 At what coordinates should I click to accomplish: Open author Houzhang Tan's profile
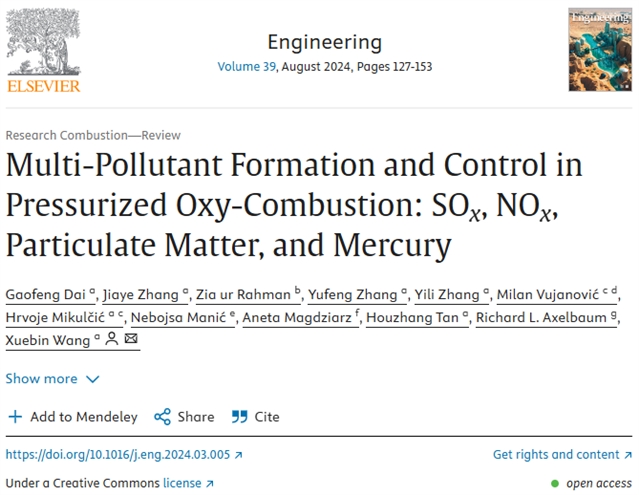[x=415, y=317]
